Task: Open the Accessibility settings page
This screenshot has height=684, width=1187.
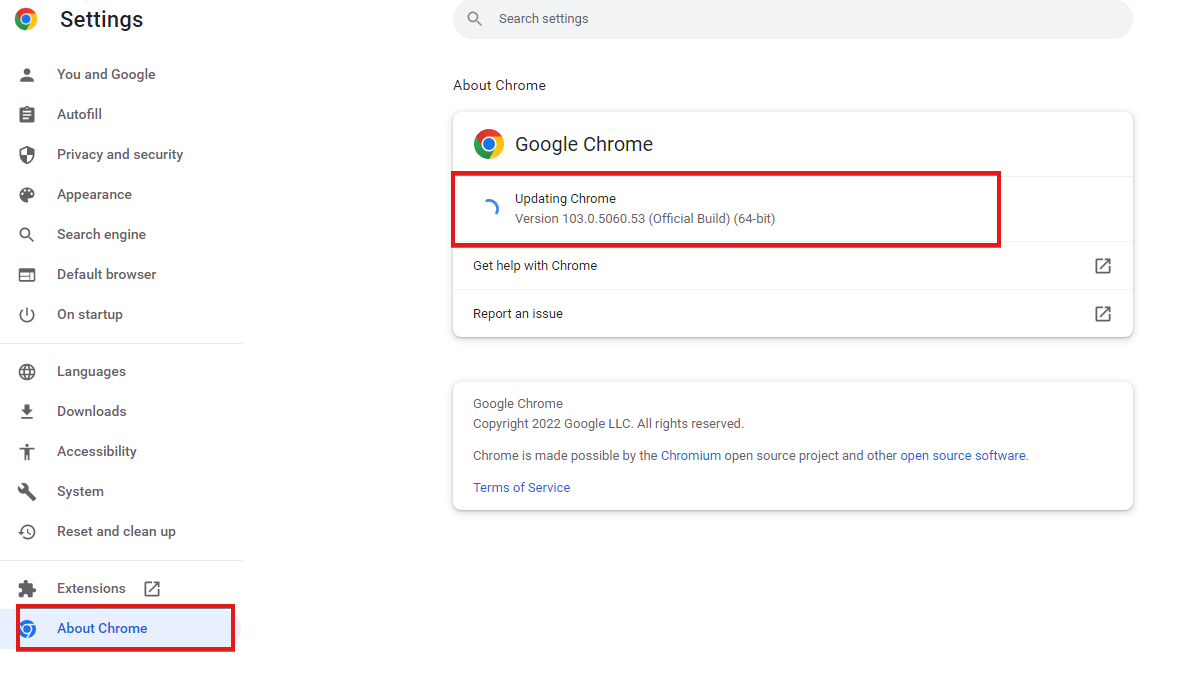Action: tap(96, 452)
